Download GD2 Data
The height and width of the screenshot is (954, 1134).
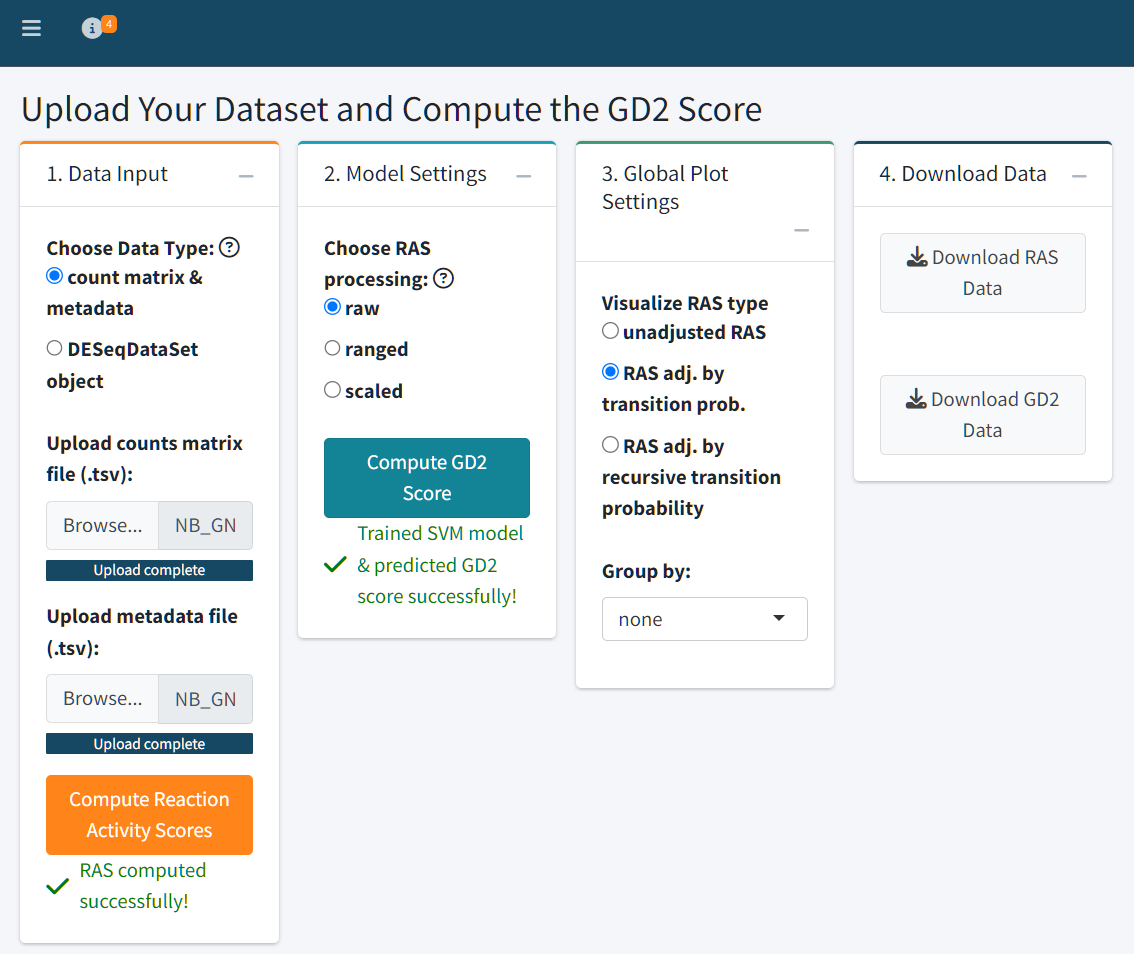(982, 414)
